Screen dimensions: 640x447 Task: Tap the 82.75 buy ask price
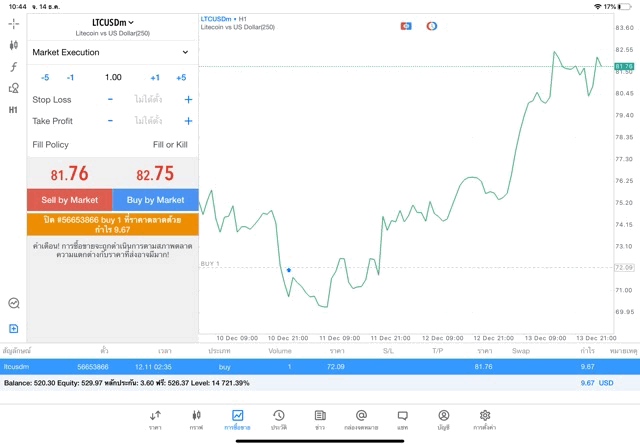tap(155, 173)
